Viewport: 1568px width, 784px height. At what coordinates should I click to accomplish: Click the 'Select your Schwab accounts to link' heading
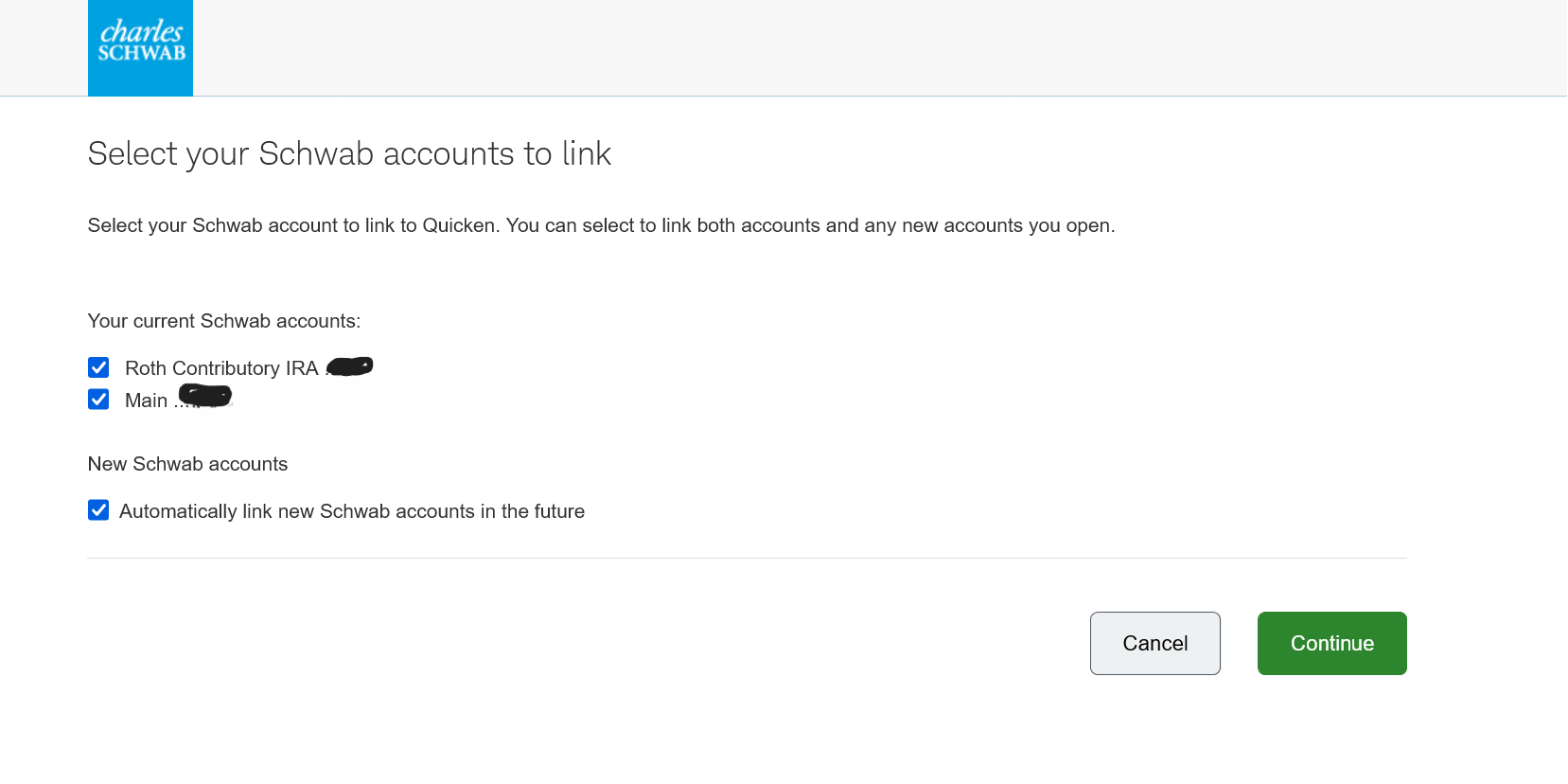349,153
